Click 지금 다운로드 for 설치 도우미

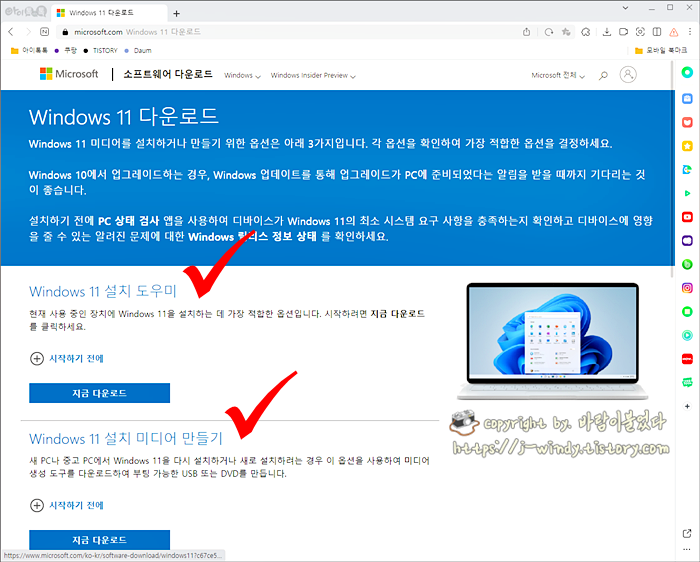100,393
